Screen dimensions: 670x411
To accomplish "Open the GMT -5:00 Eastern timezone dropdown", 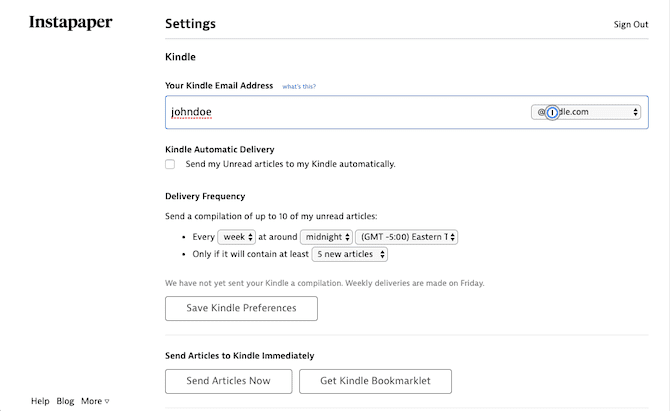I will 407,237.
